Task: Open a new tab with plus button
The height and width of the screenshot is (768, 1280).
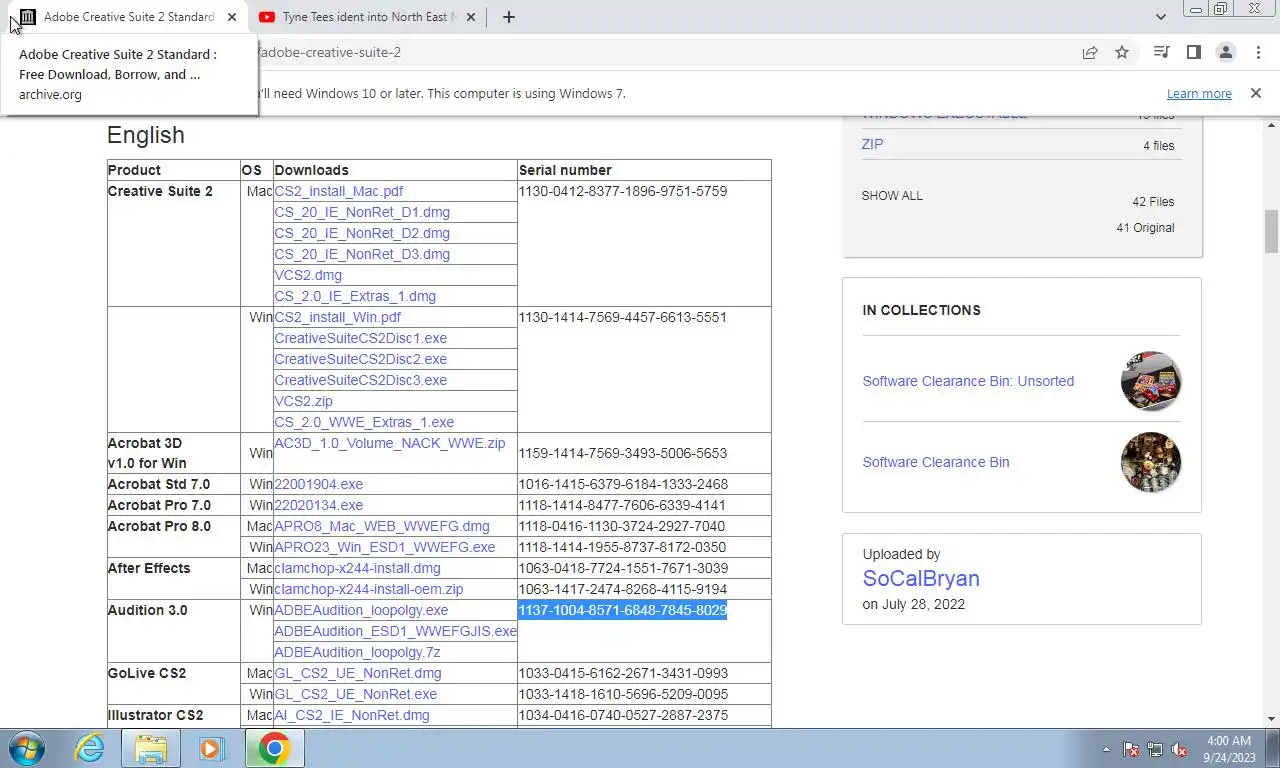Action: 508,17
